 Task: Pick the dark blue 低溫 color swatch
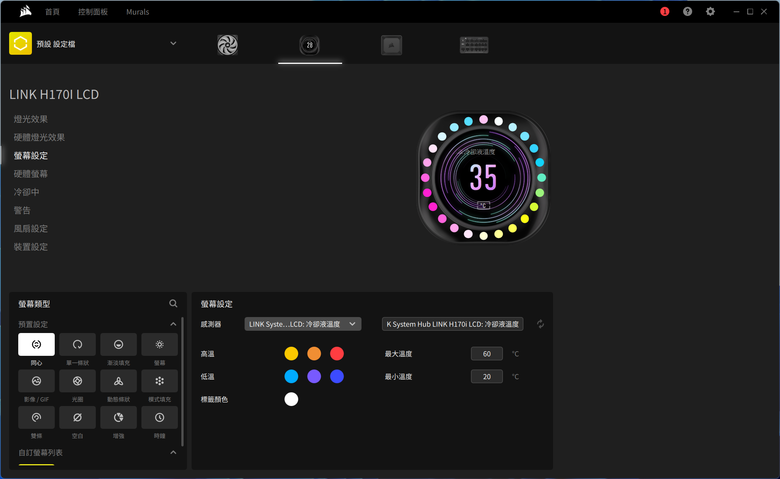(337, 377)
